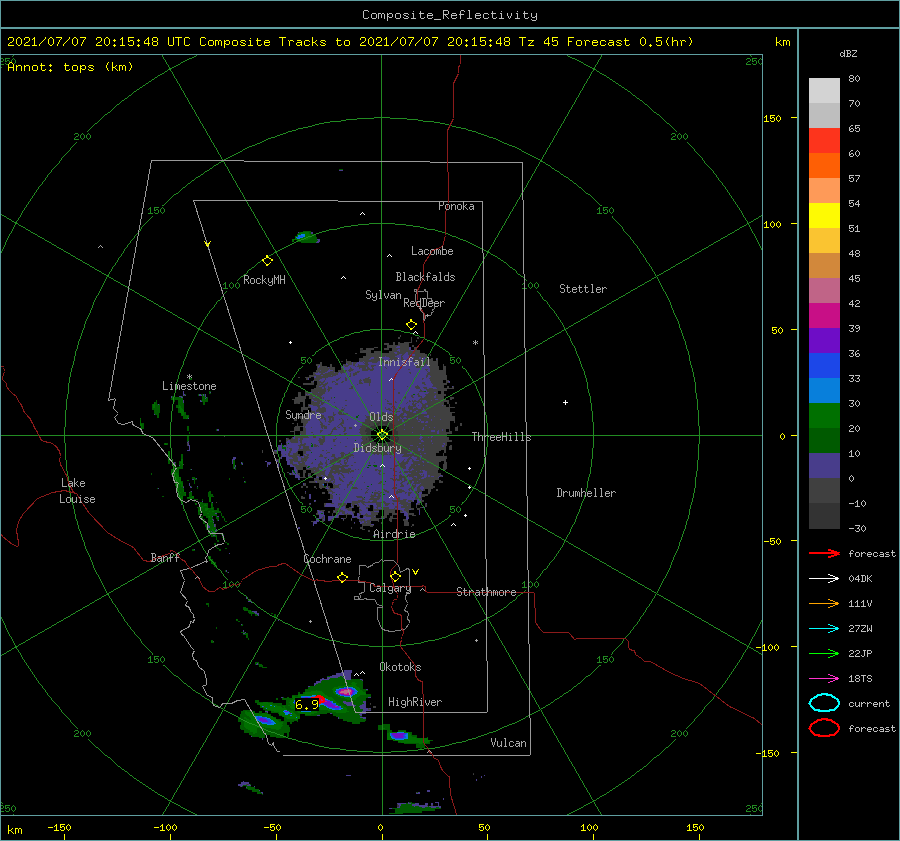Click the 51 dBZ yellow color swatch
This screenshot has width=900, height=841.
pos(824,215)
